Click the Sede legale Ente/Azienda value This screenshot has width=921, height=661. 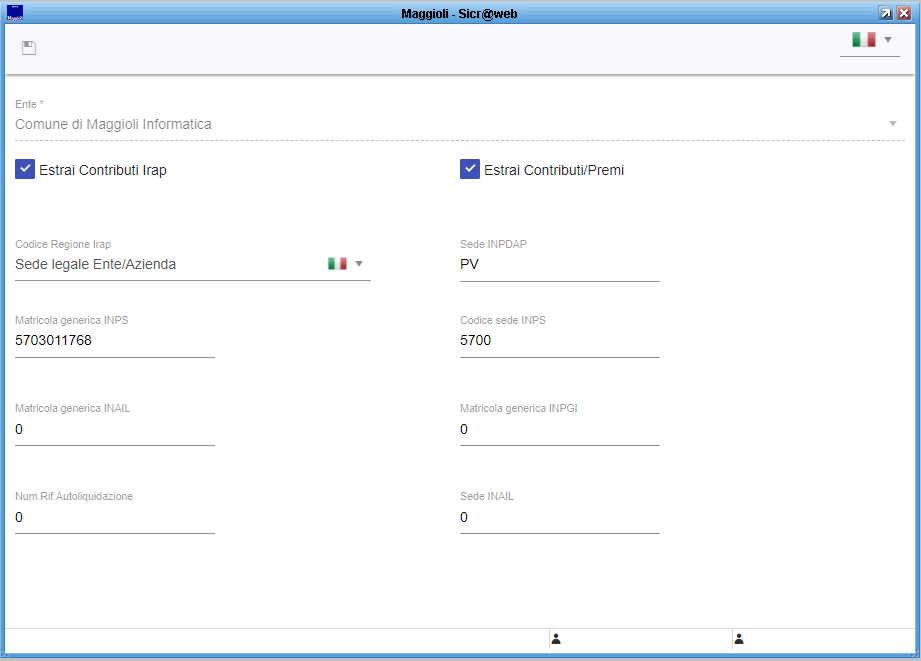[96, 264]
